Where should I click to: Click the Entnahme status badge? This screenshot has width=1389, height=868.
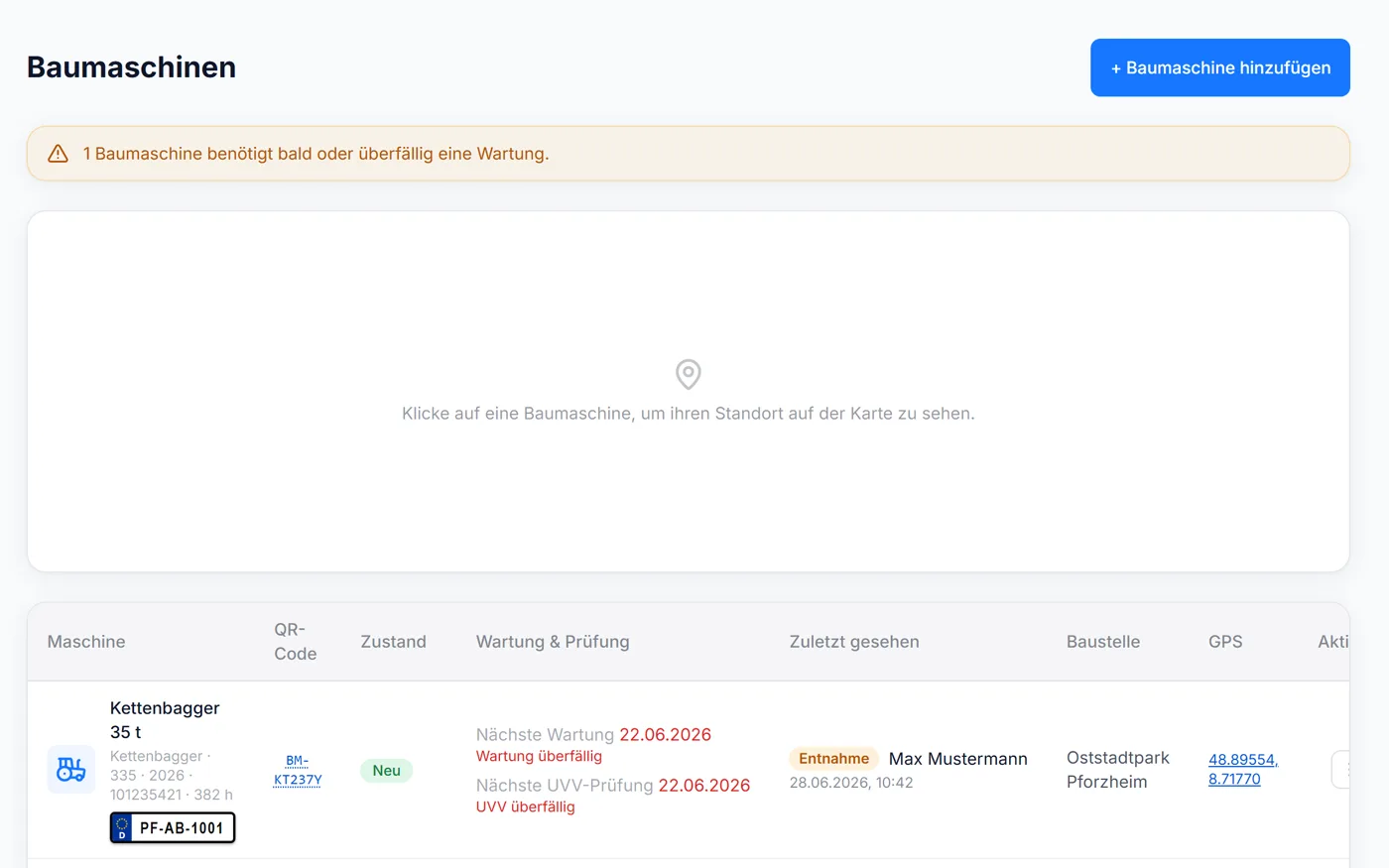pos(833,759)
